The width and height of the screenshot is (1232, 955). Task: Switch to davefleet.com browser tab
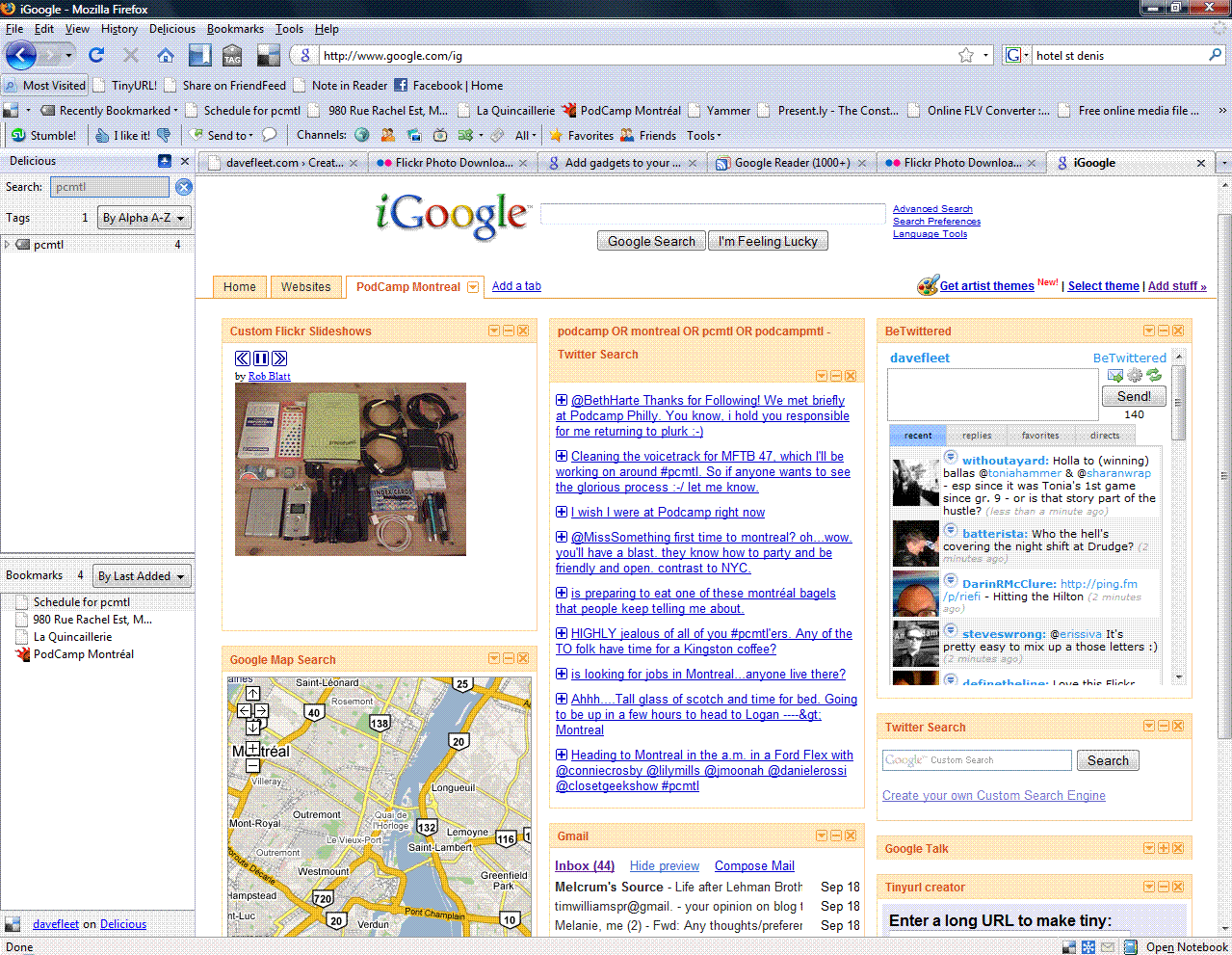(x=282, y=163)
